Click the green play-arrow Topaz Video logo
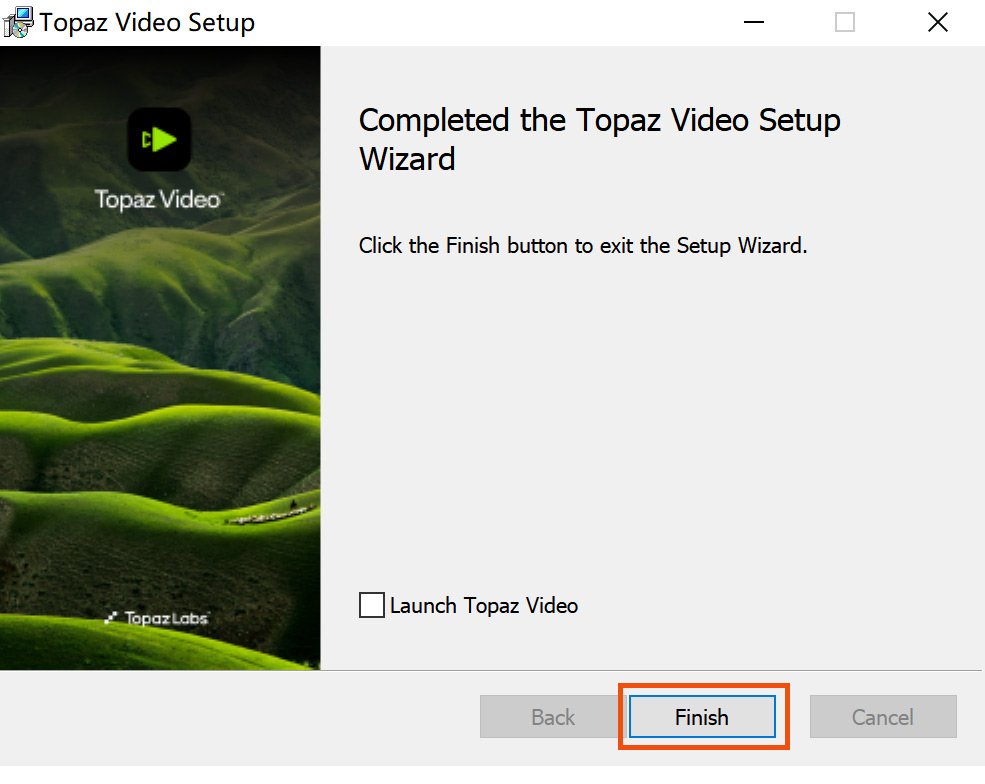The image size is (985, 784). [159, 139]
